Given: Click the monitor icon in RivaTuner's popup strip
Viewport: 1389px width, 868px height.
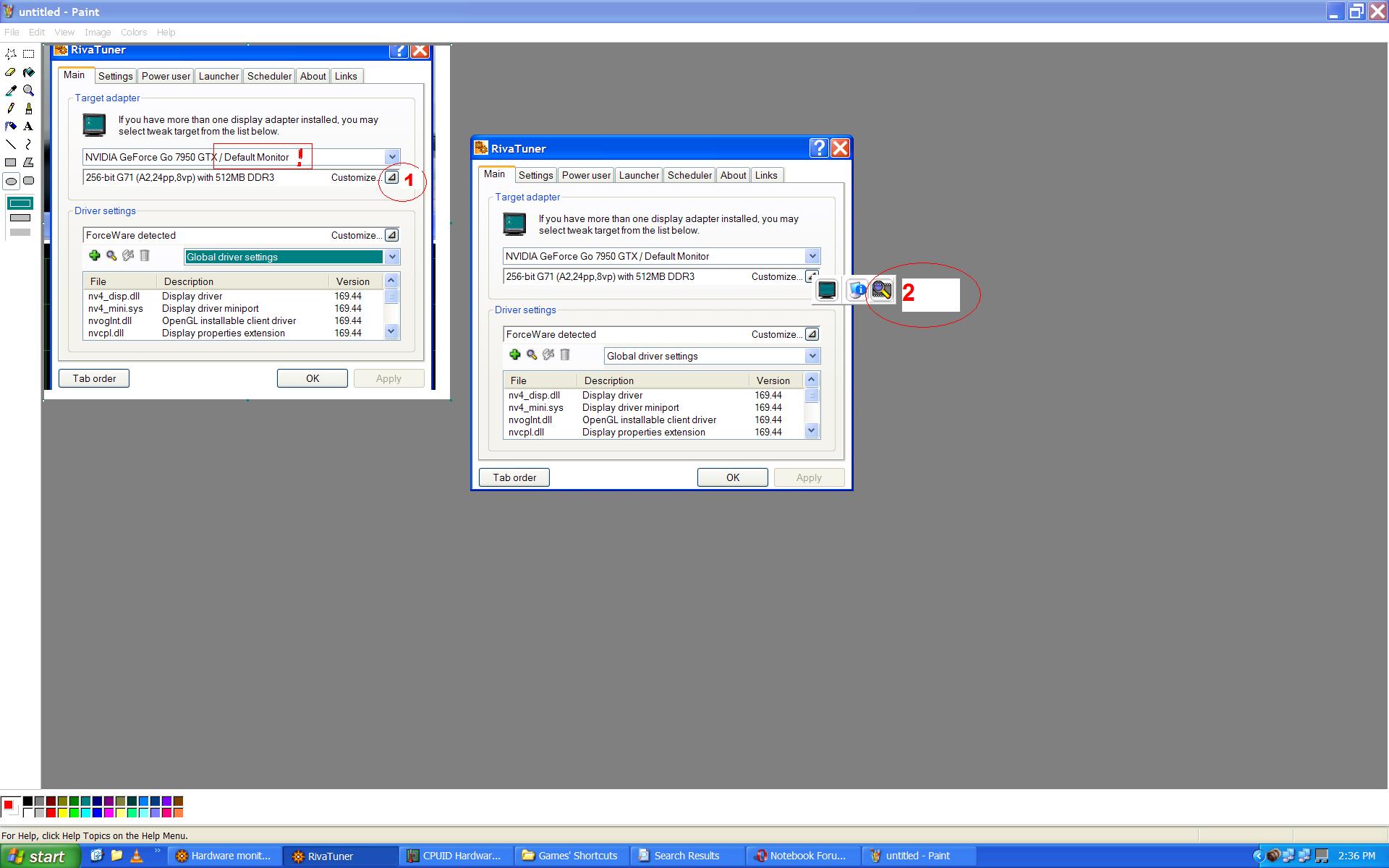Looking at the screenshot, I should click(827, 290).
